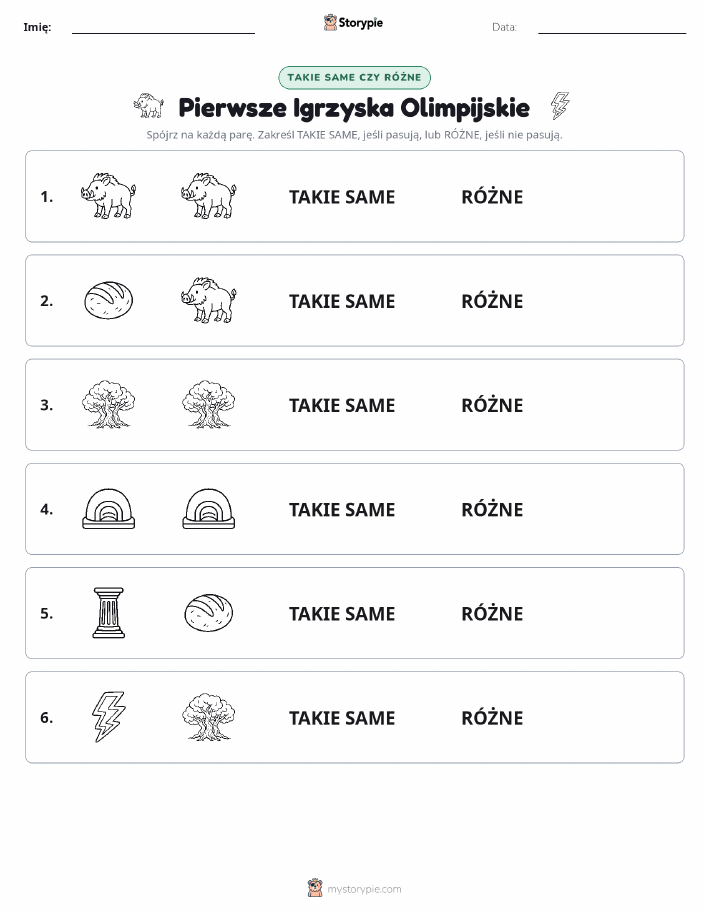Select RÓŻNE in row 5
Image resolution: width=709 pixels, height=917 pixels.
[493, 613]
